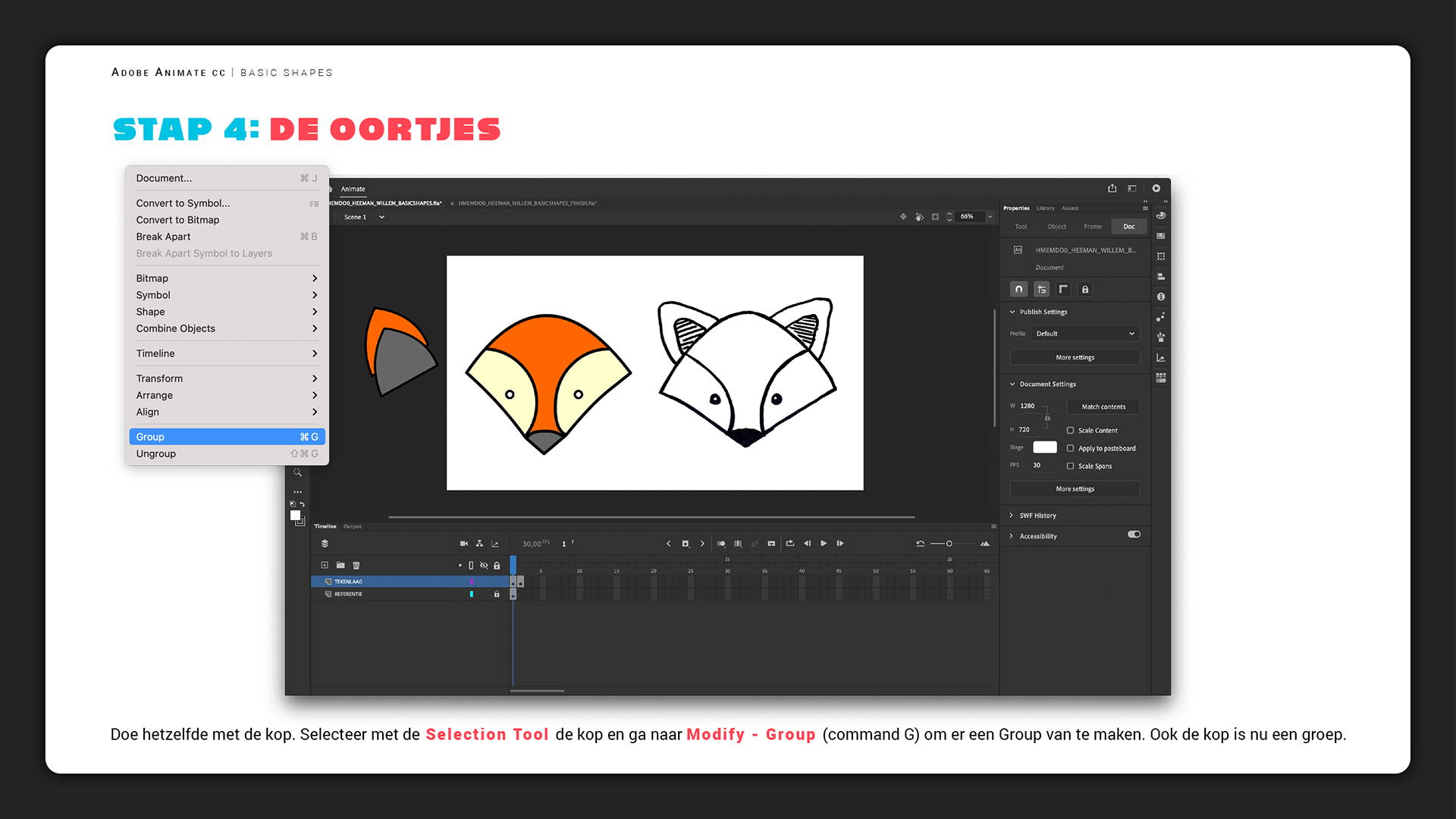
Task: Click the Match contents button
Action: click(1103, 407)
